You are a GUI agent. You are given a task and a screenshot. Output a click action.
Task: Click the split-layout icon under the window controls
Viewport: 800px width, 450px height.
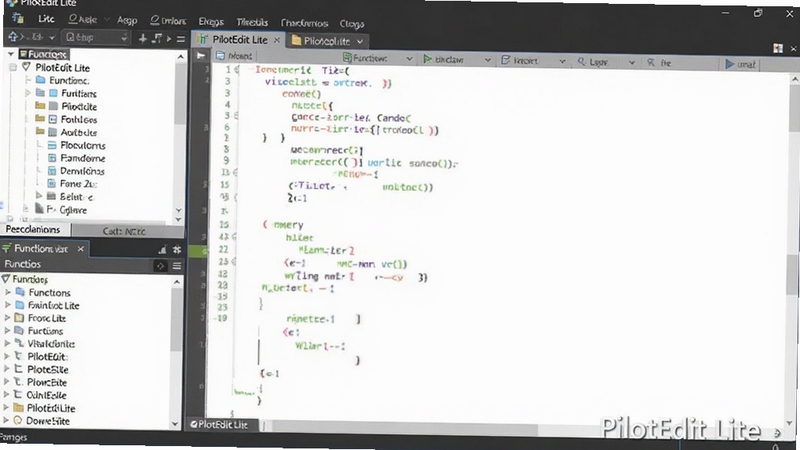pos(778,48)
